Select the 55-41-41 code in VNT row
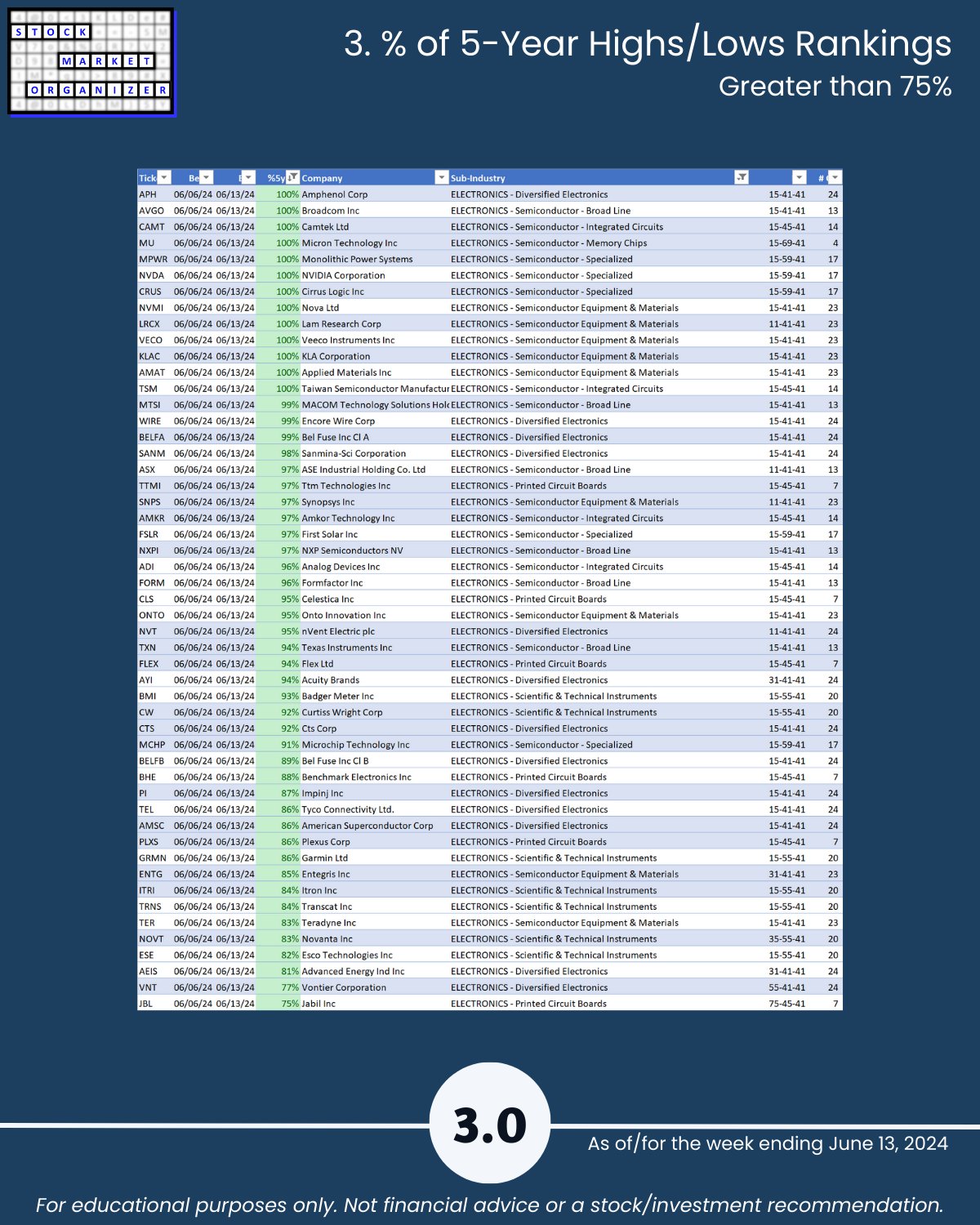The height and width of the screenshot is (1225, 980). [786, 987]
